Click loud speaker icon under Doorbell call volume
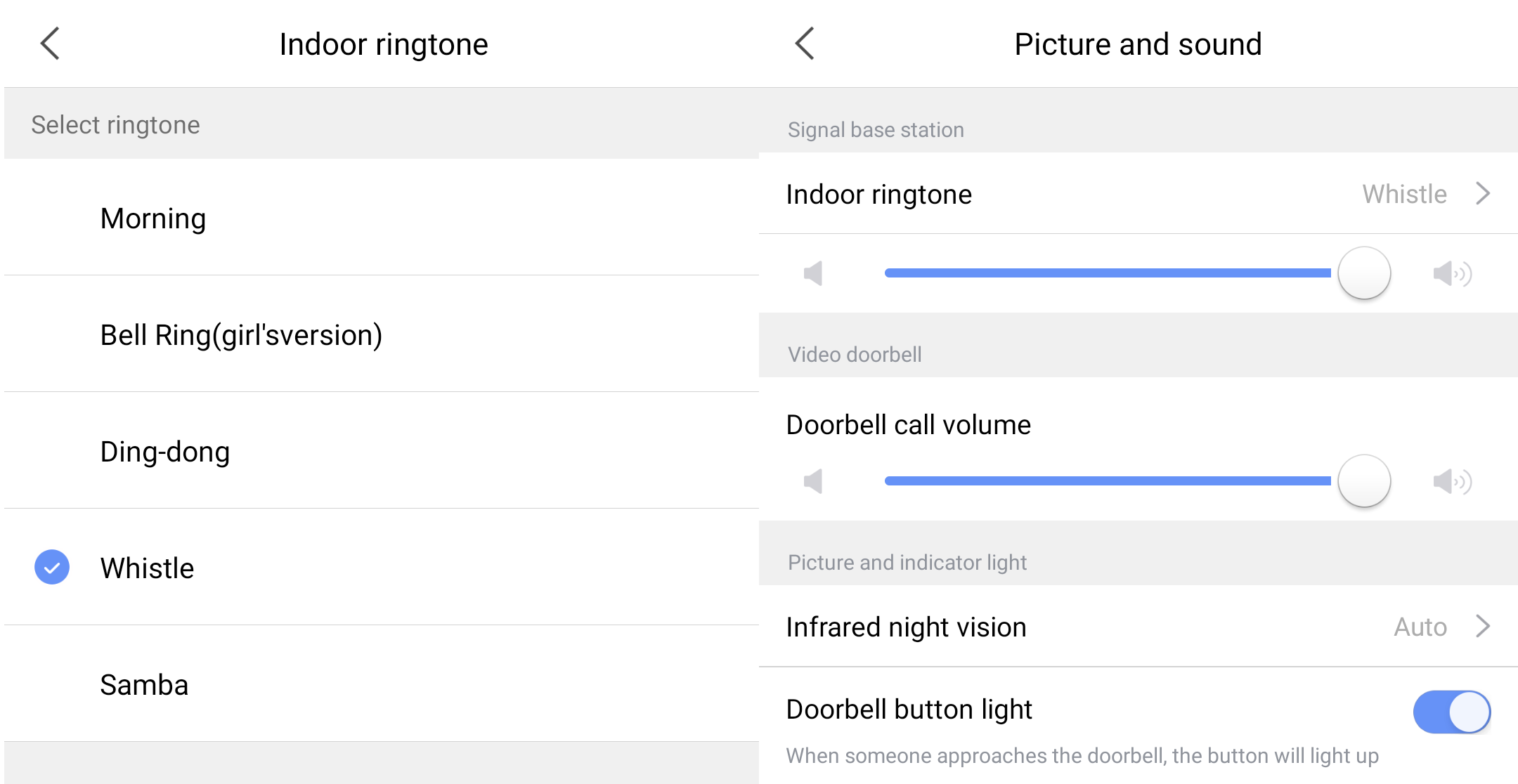Image resolution: width=1518 pixels, height=784 pixels. (x=1452, y=481)
